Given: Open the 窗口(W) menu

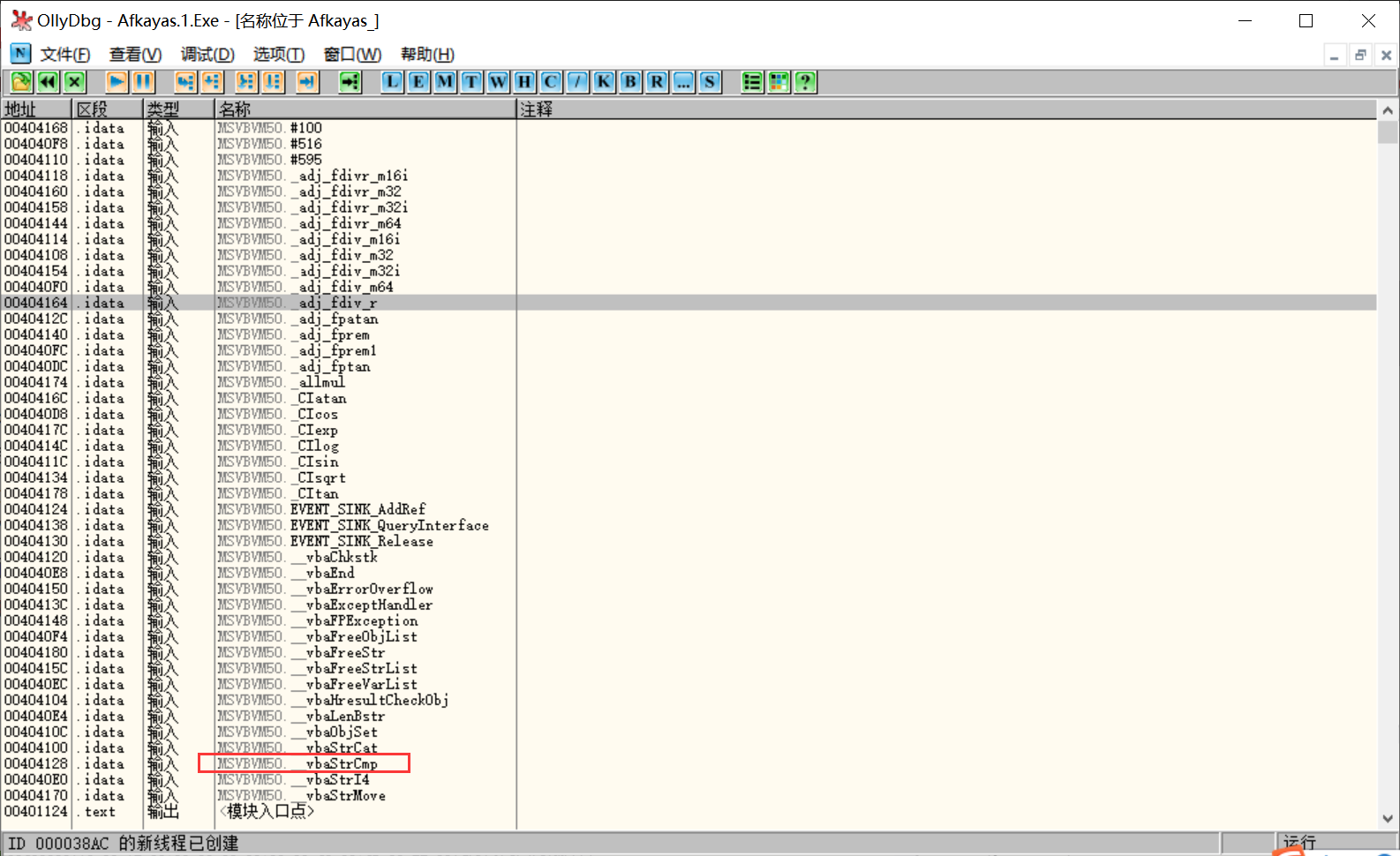Looking at the screenshot, I should click(x=352, y=54).
